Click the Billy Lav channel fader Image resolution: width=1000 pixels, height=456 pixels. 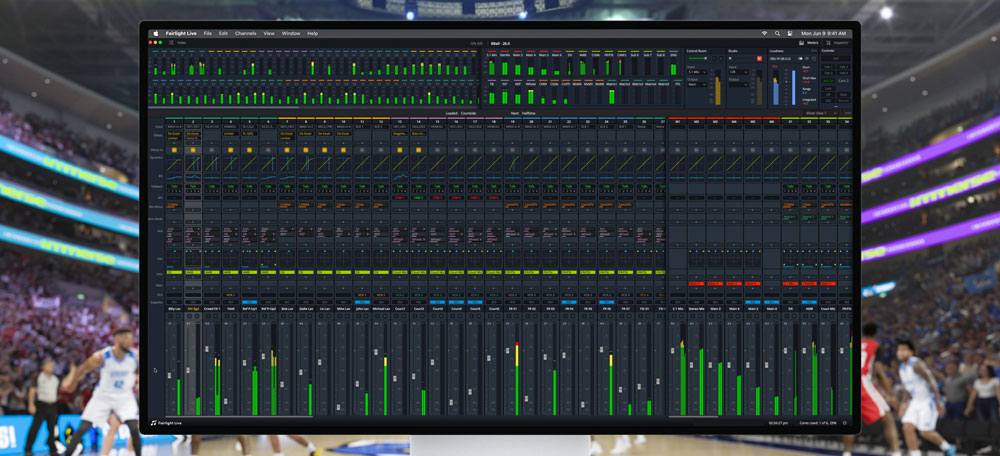[x=170, y=376]
